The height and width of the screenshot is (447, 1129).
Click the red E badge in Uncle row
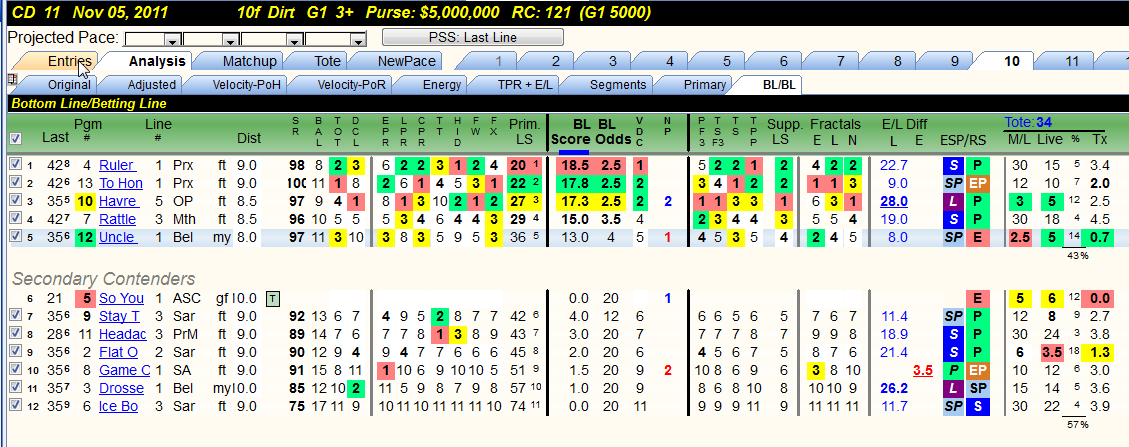[976, 237]
